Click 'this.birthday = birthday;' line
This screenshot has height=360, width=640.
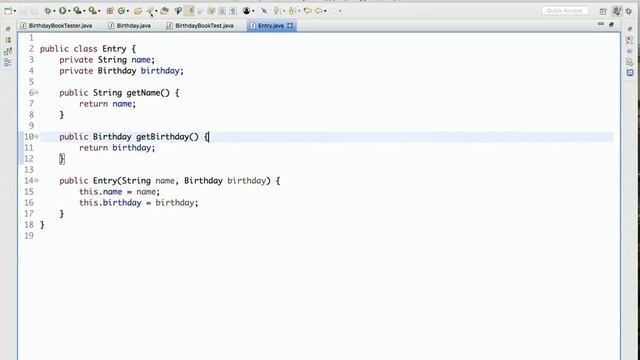[138, 203]
